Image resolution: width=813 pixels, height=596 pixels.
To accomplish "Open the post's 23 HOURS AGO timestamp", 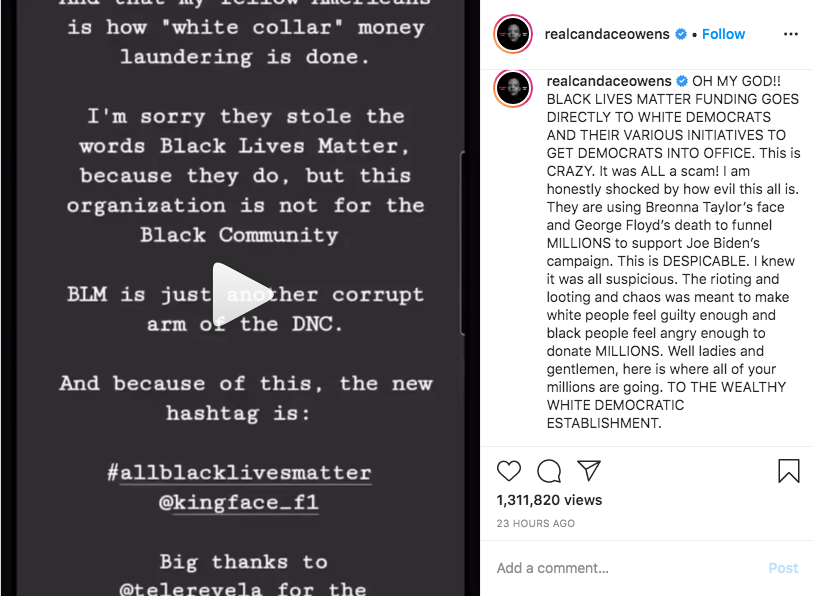I will point(535,523).
